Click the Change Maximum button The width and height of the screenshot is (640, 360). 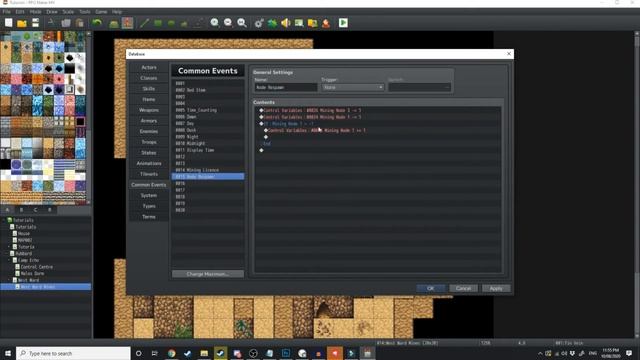[x=208, y=274]
